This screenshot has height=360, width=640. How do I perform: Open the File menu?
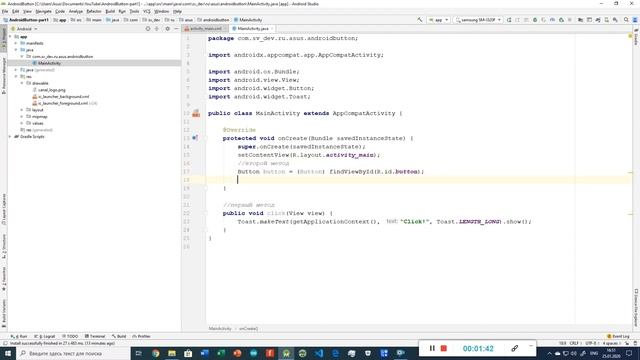[5, 11]
